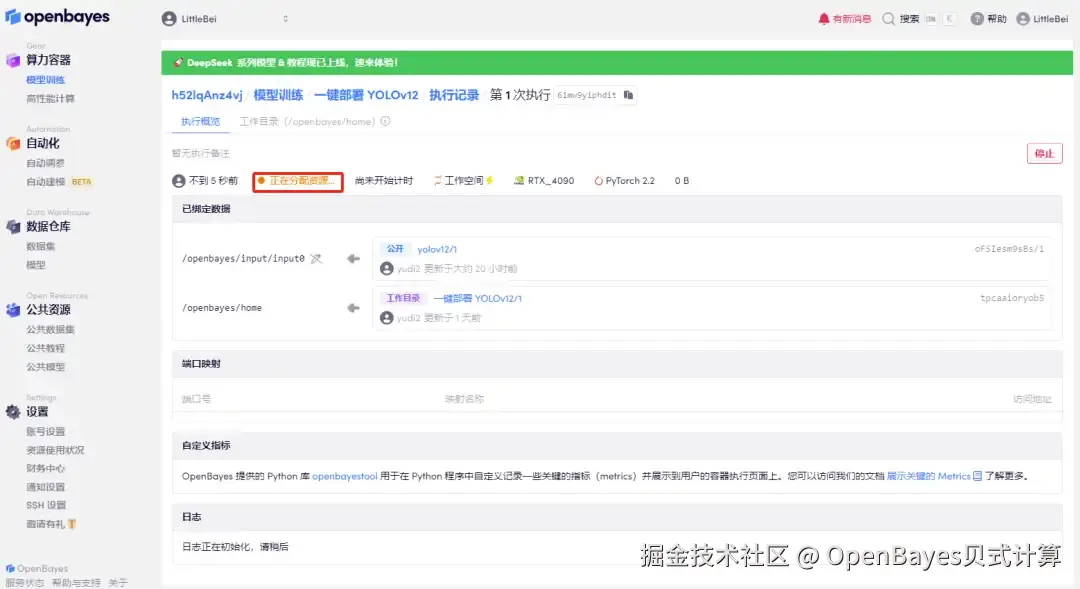This screenshot has height=589, width=1080.
Task: Click the gift icon beside 邀请有礼
Action: tap(72, 524)
